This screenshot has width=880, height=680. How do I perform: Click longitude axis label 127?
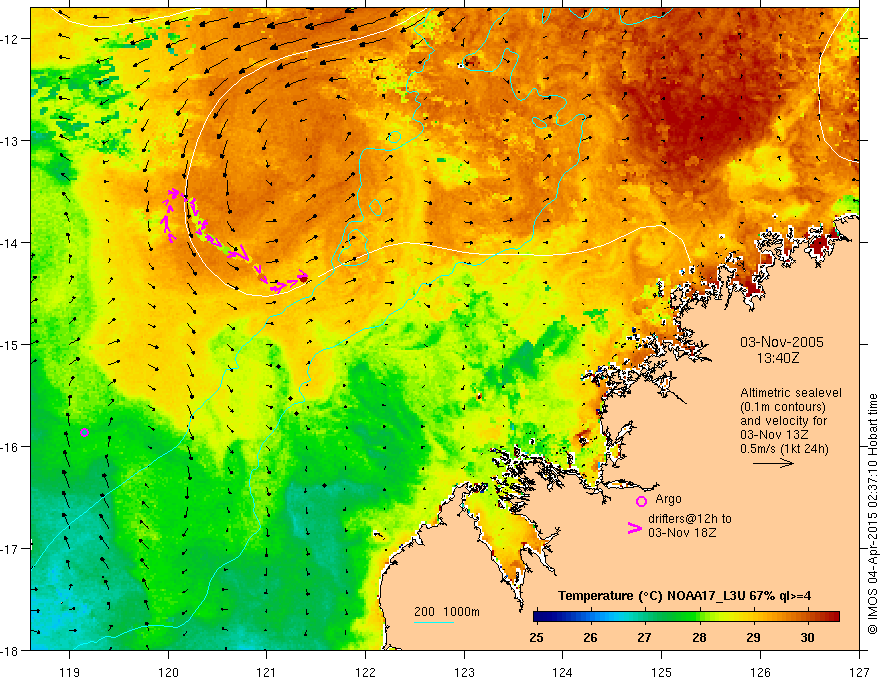[x=859, y=672]
